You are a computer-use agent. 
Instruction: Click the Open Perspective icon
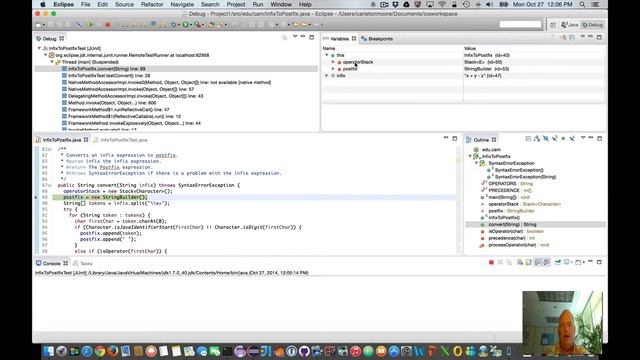(x=553, y=25)
